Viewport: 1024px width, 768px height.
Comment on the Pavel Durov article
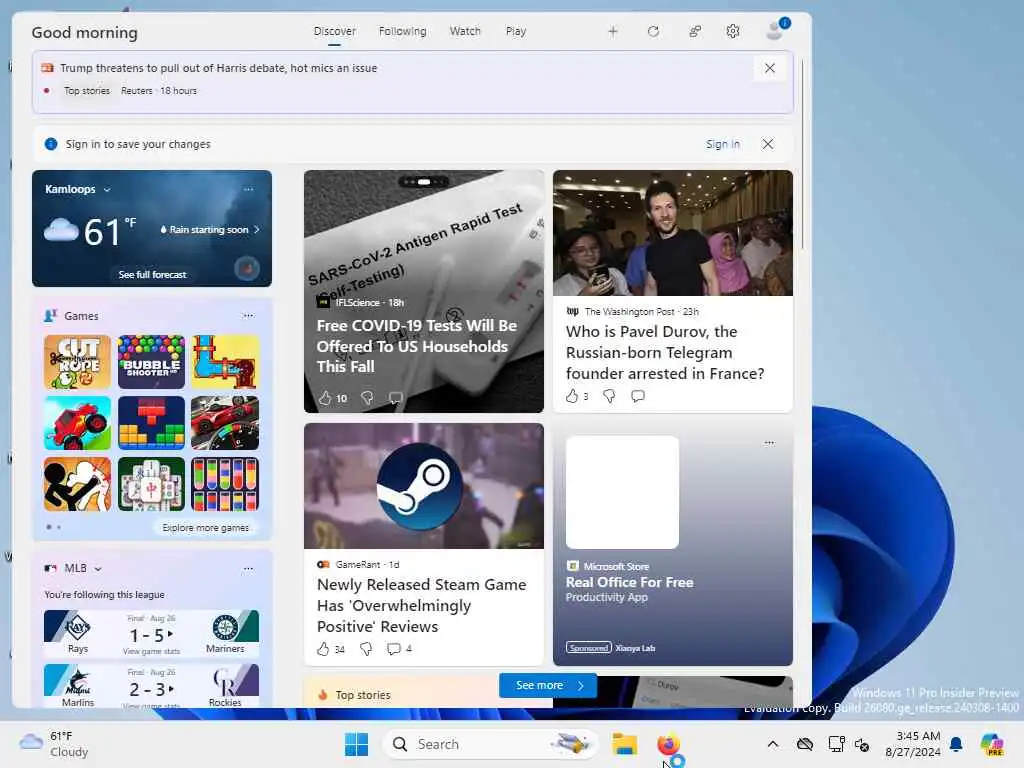[638, 396]
